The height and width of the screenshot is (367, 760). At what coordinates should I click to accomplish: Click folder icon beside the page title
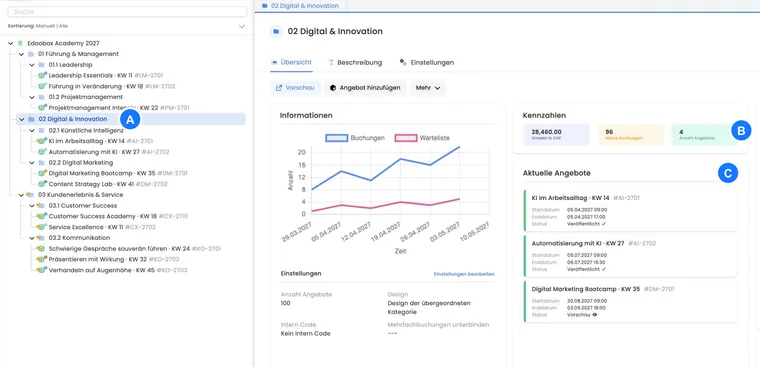click(x=276, y=32)
